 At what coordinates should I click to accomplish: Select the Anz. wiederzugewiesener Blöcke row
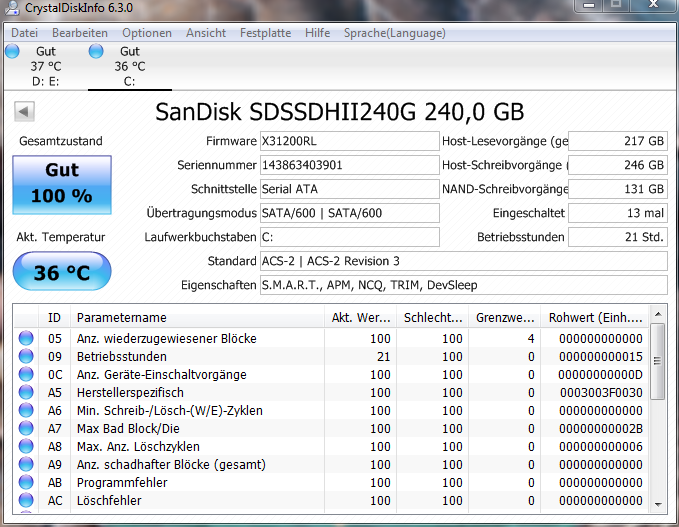click(331, 338)
